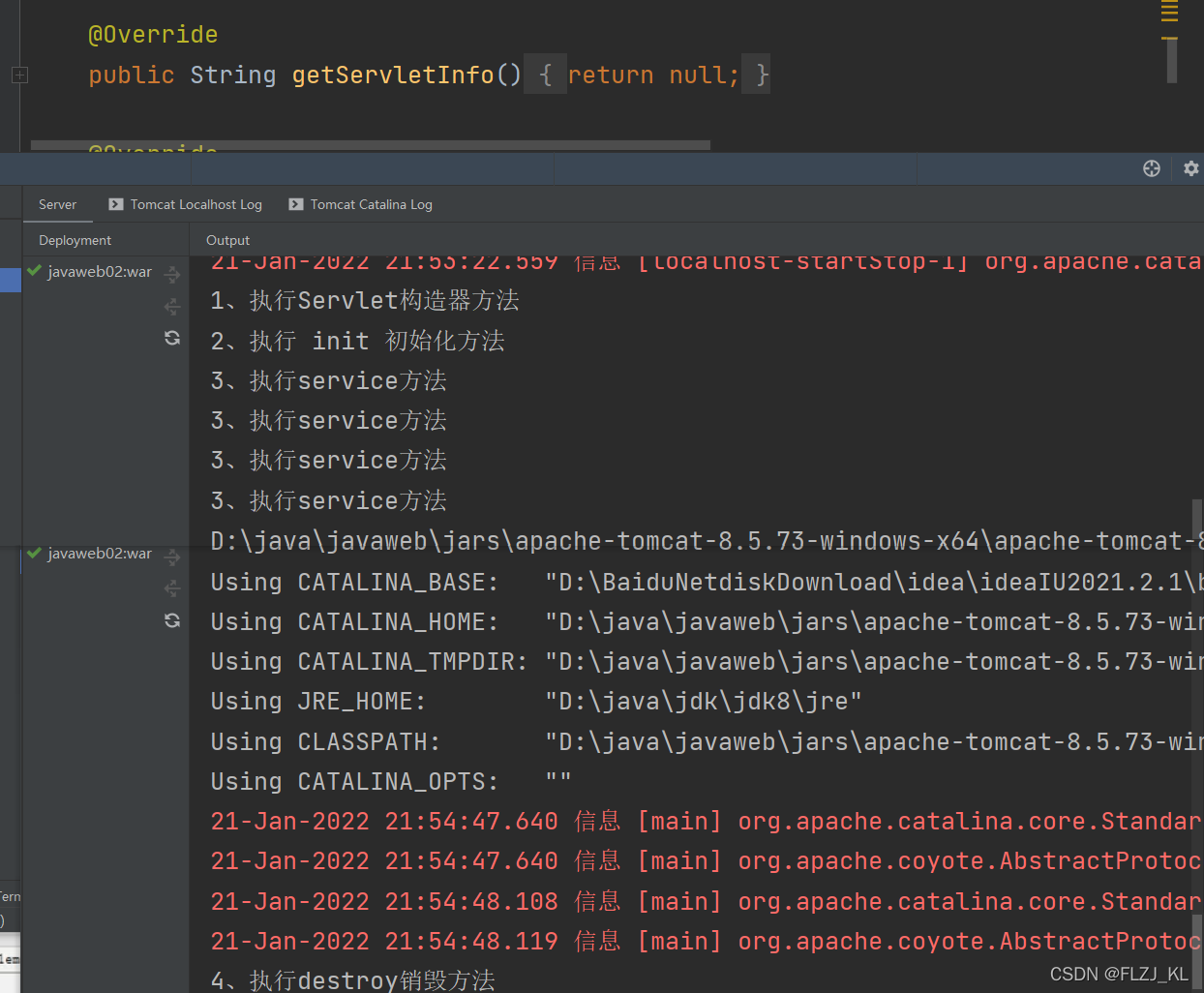Click the editor's vertical scrollbar thumb
1204x993 pixels.
tap(1171, 61)
